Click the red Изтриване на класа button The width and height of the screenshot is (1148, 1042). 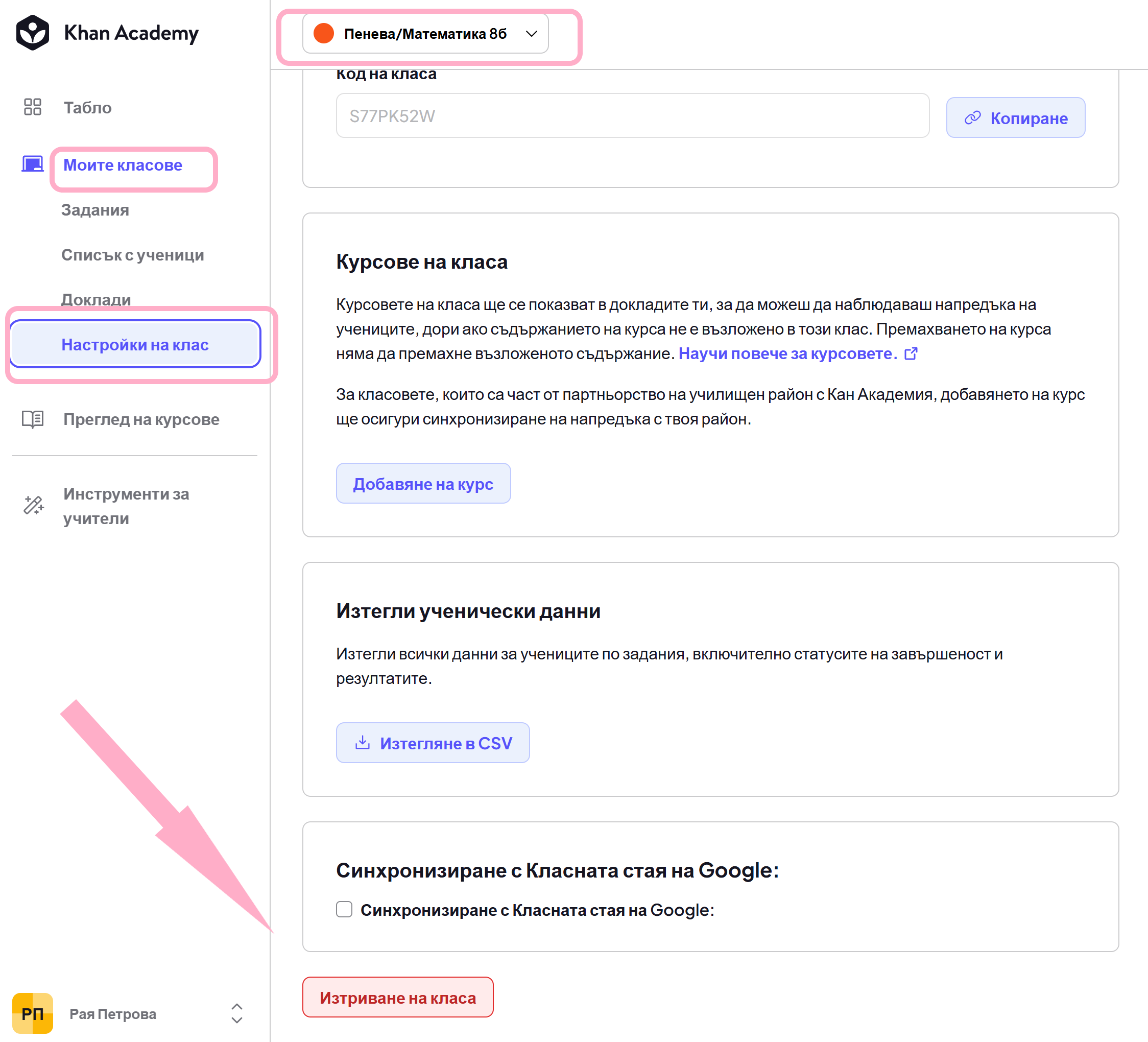(397, 998)
